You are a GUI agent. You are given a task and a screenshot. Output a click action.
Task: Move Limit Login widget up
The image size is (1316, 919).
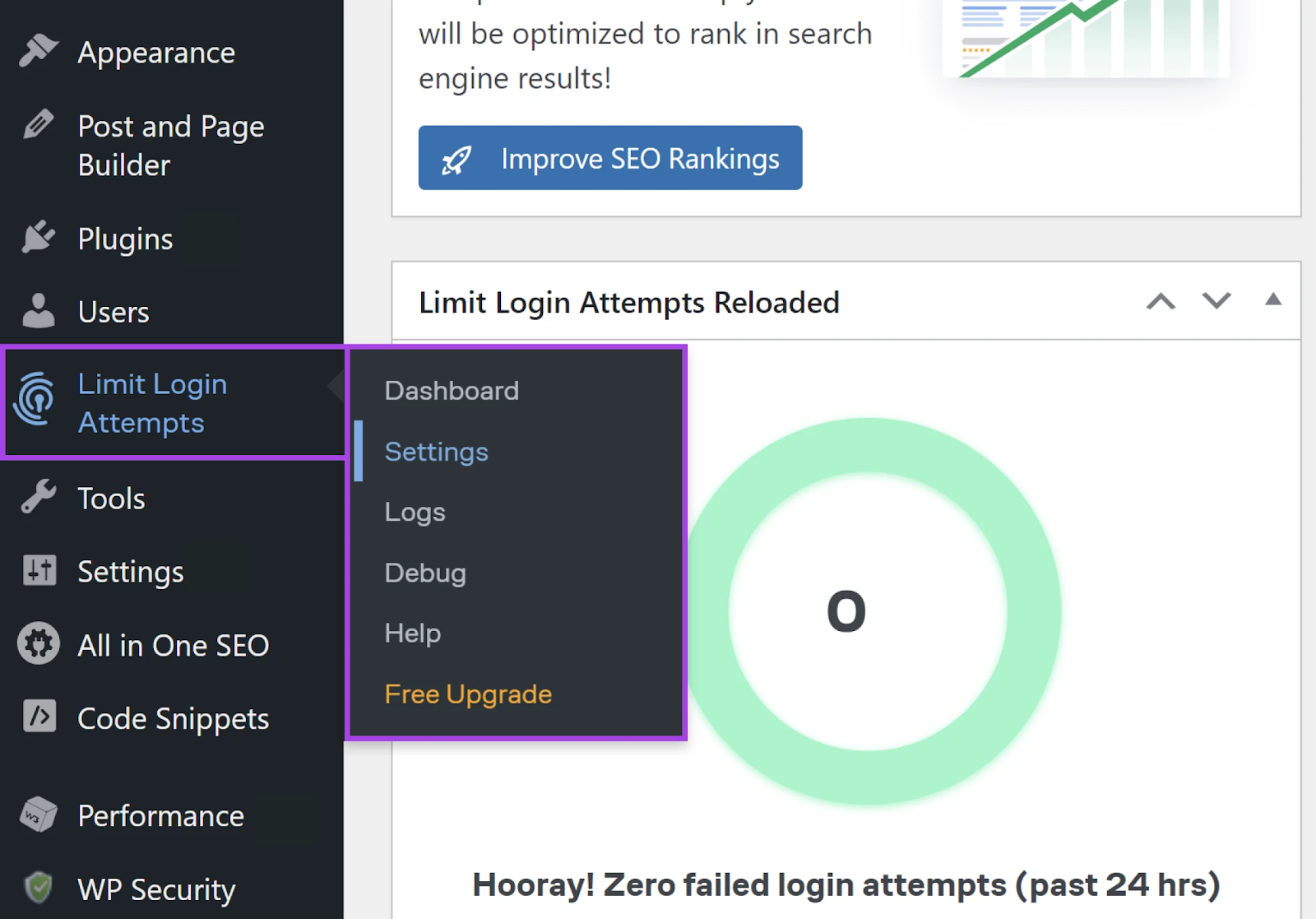click(1161, 301)
